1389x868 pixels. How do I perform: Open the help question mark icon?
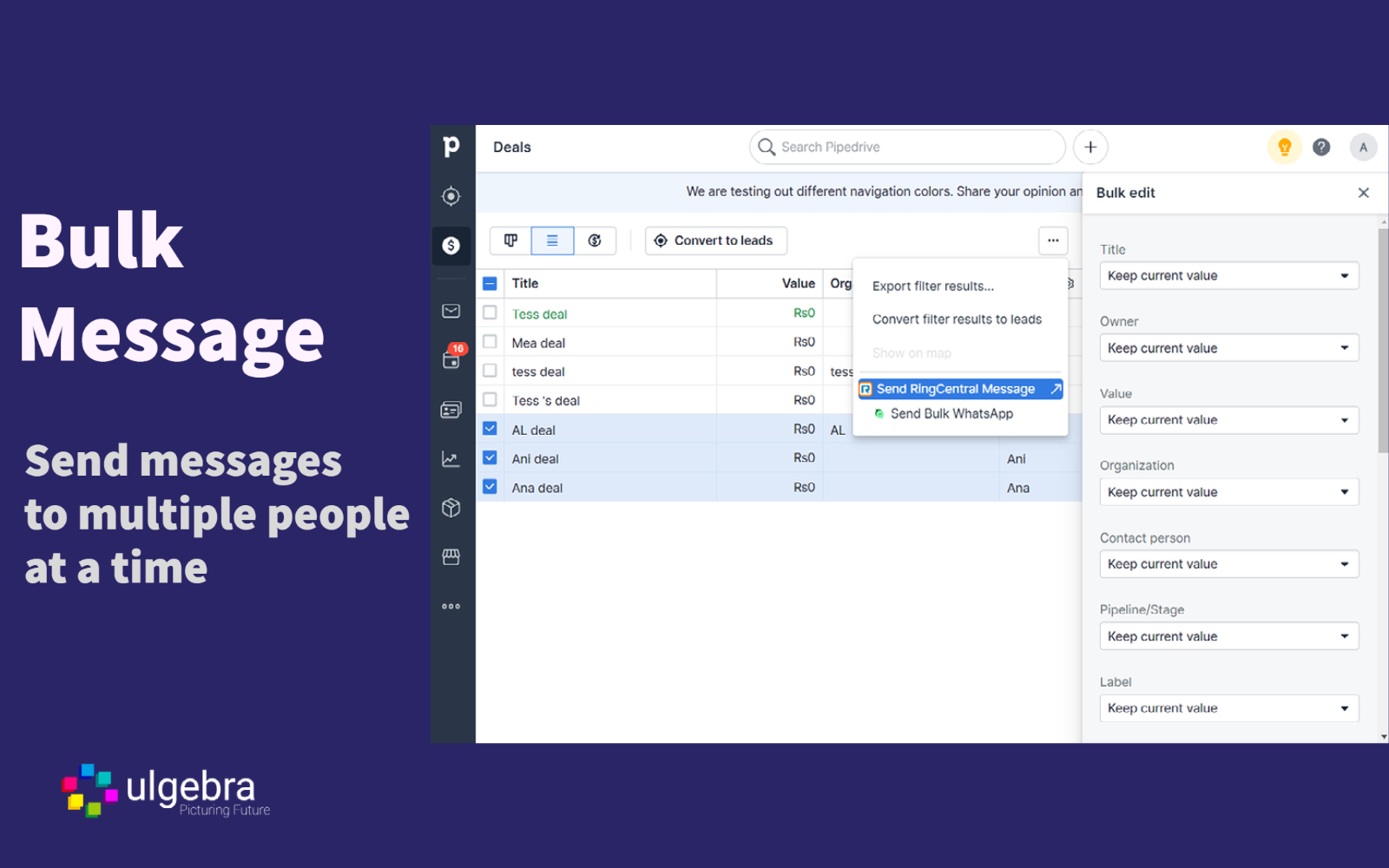coord(1321,148)
